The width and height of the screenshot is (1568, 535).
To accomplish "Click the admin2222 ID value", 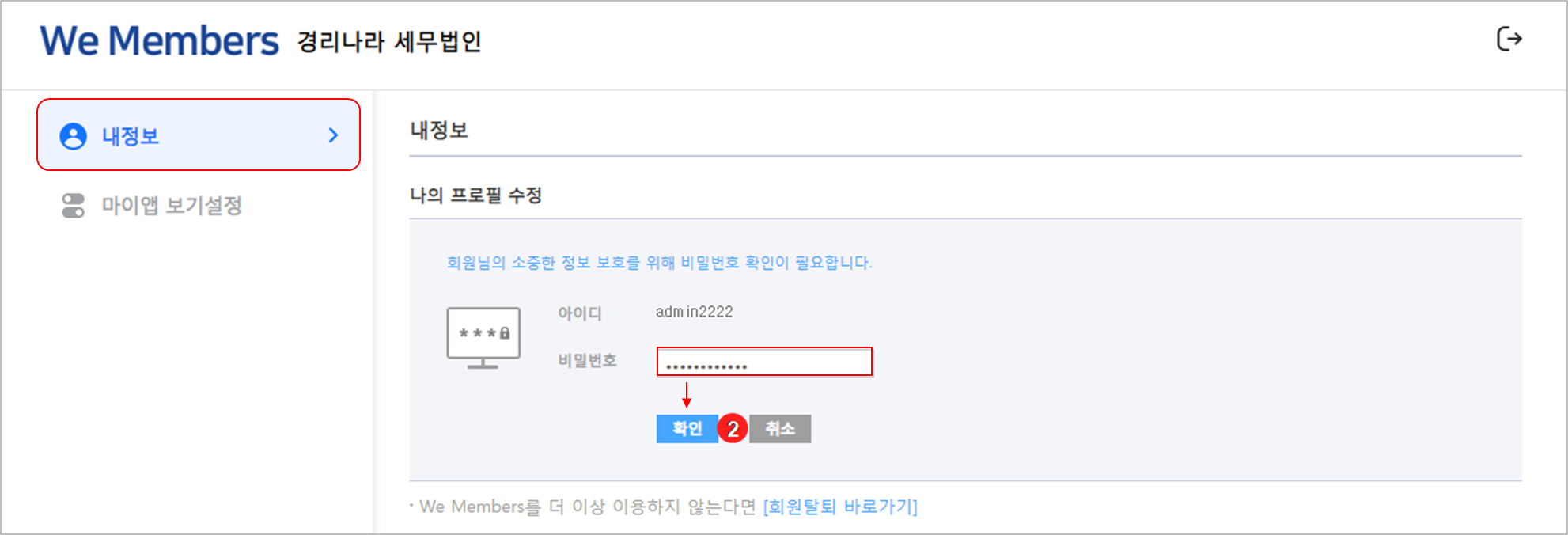I will (x=694, y=312).
